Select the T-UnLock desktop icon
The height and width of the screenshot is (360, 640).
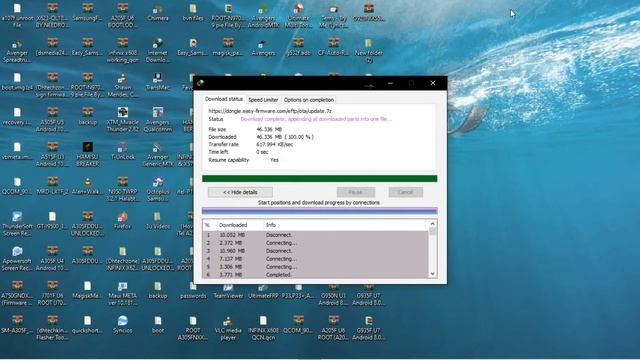(122, 151)
